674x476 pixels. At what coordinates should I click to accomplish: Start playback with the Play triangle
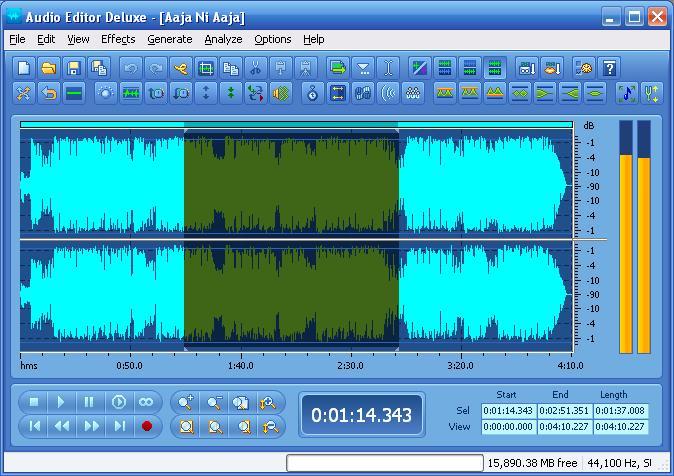coord(61,402)
